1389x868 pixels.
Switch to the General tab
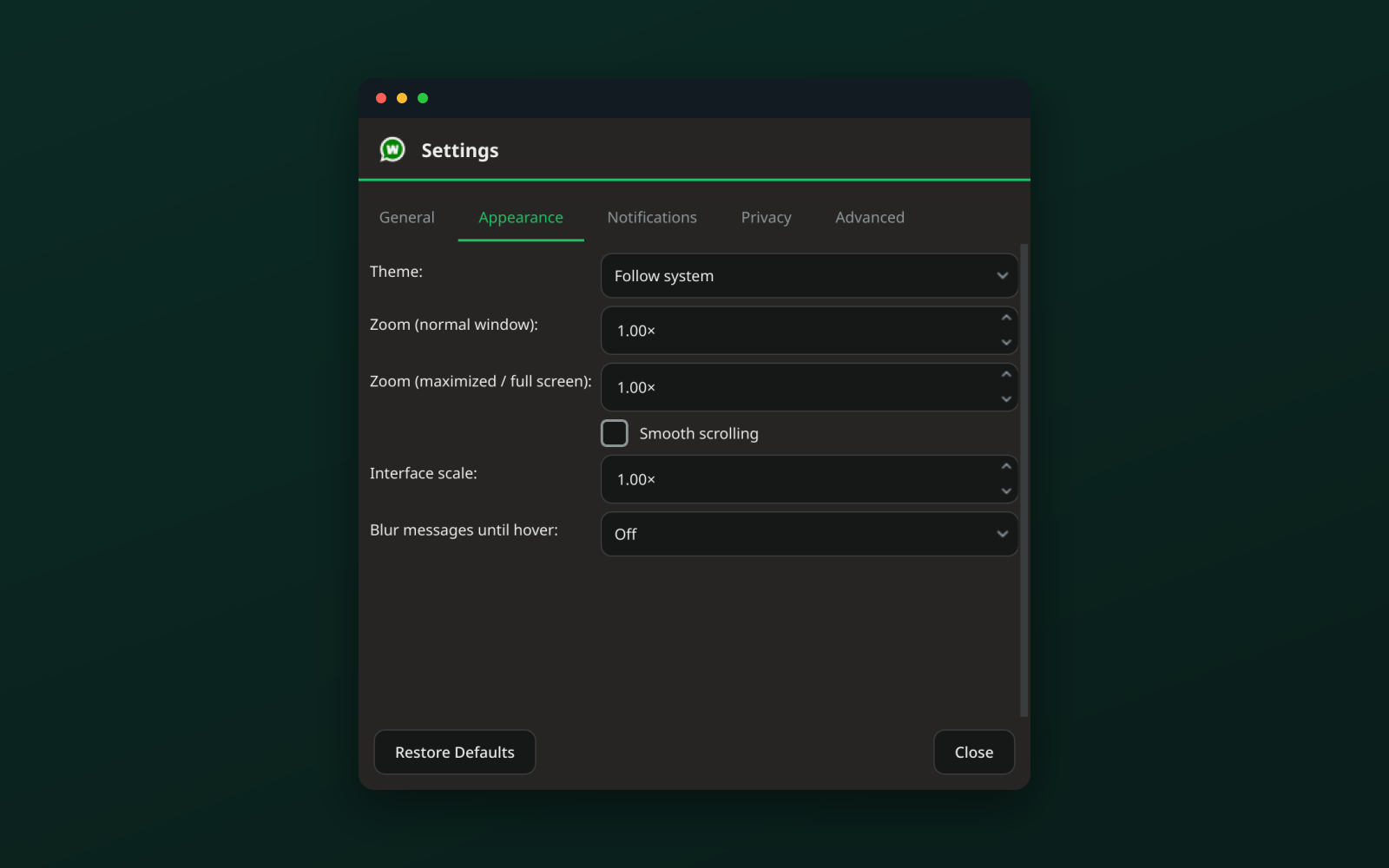pos(407,218)
